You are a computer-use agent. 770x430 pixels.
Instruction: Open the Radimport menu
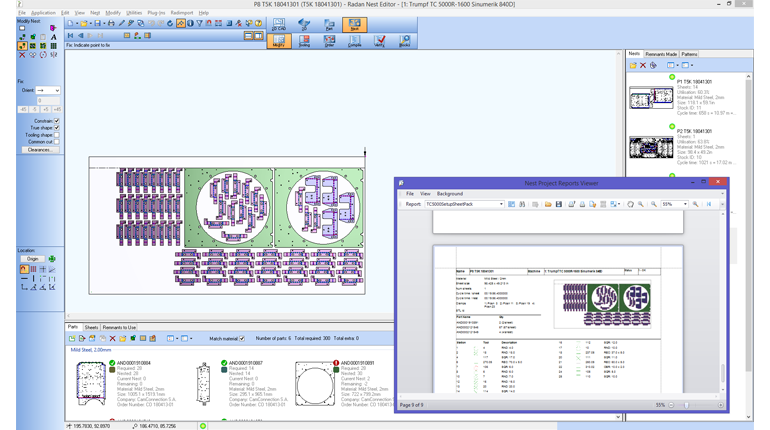tap(181, 13)
